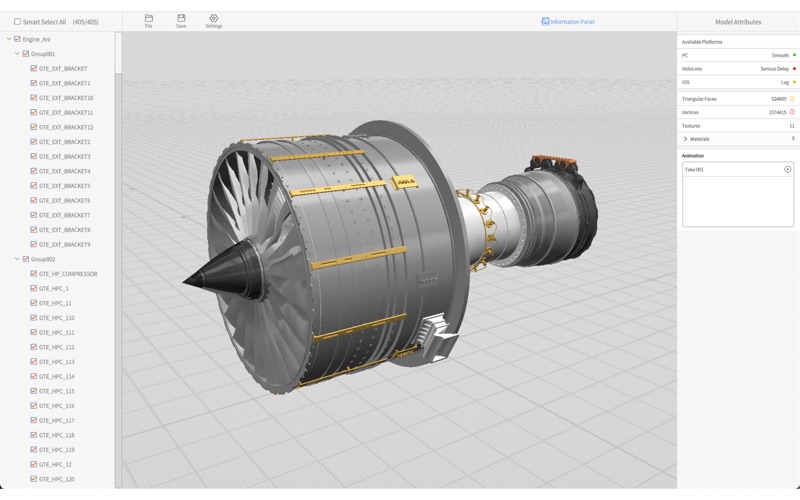Select GTE_HPC_117 tree item

(57, 420)
